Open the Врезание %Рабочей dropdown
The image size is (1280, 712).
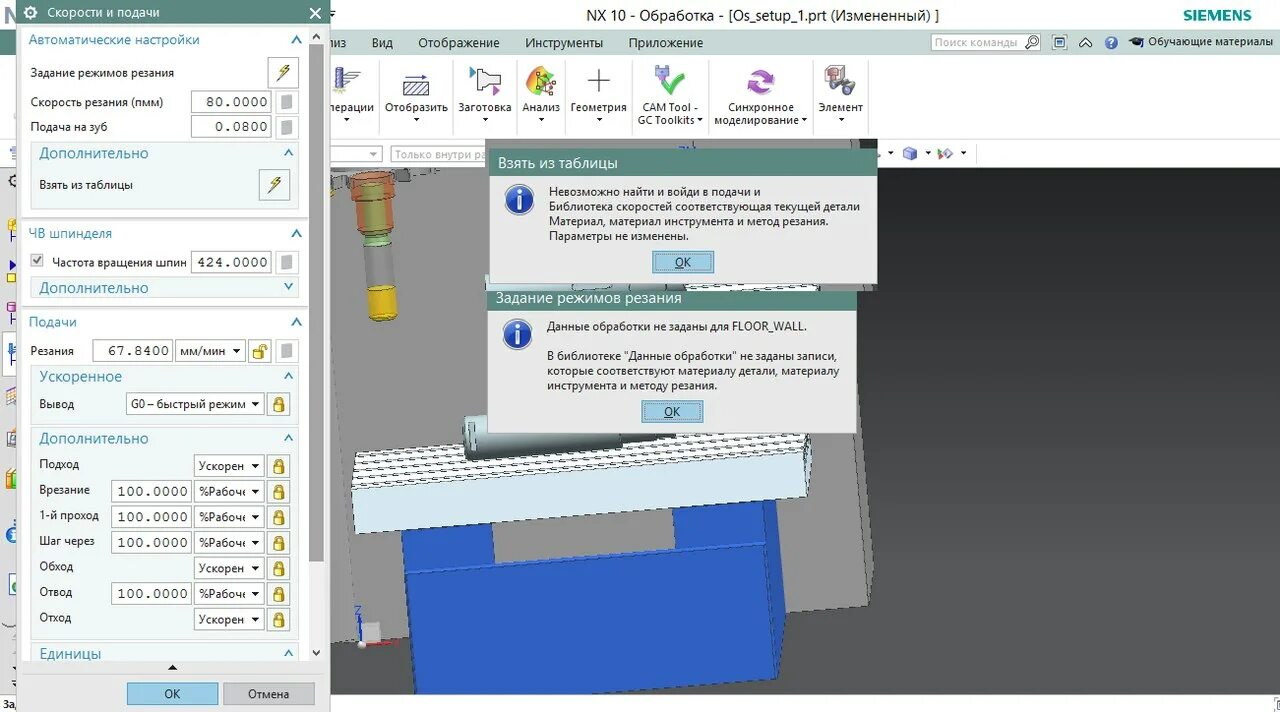pyautogui.click(x=229, y=491)
